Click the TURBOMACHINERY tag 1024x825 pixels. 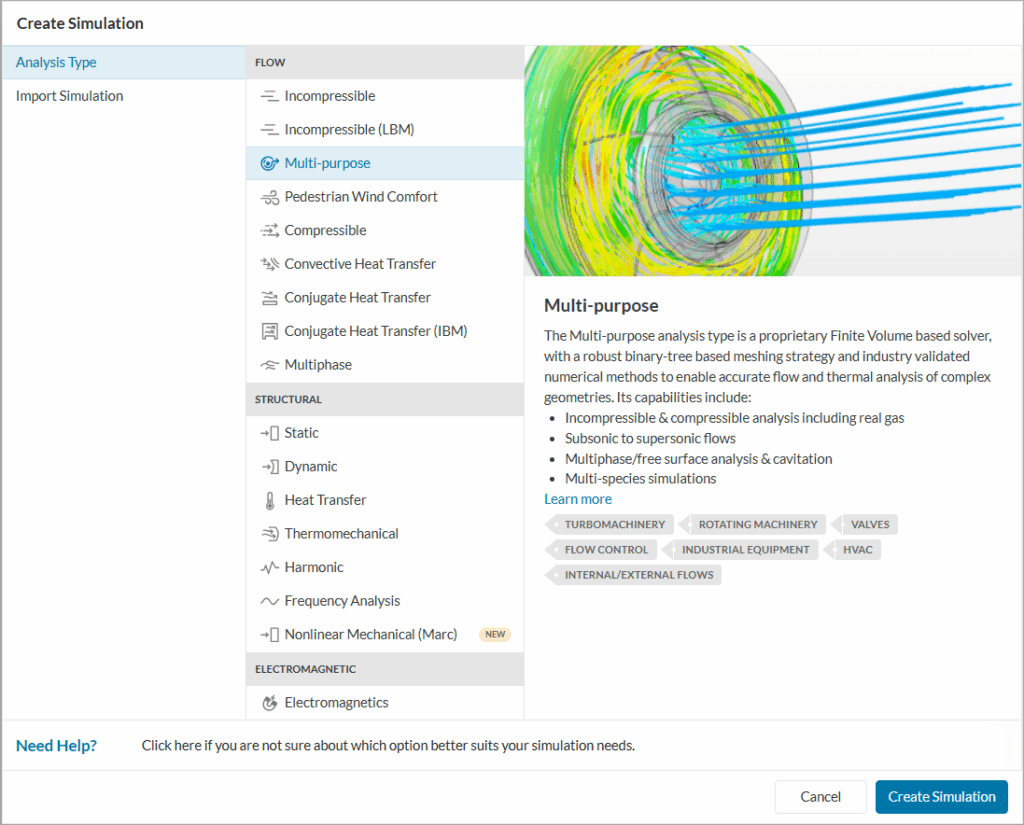coord(614,524)
